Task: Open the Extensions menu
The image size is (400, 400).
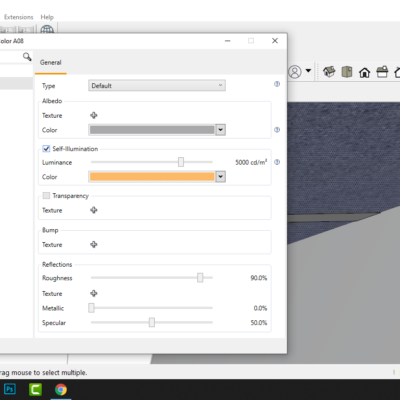Action: click(19, 17)
